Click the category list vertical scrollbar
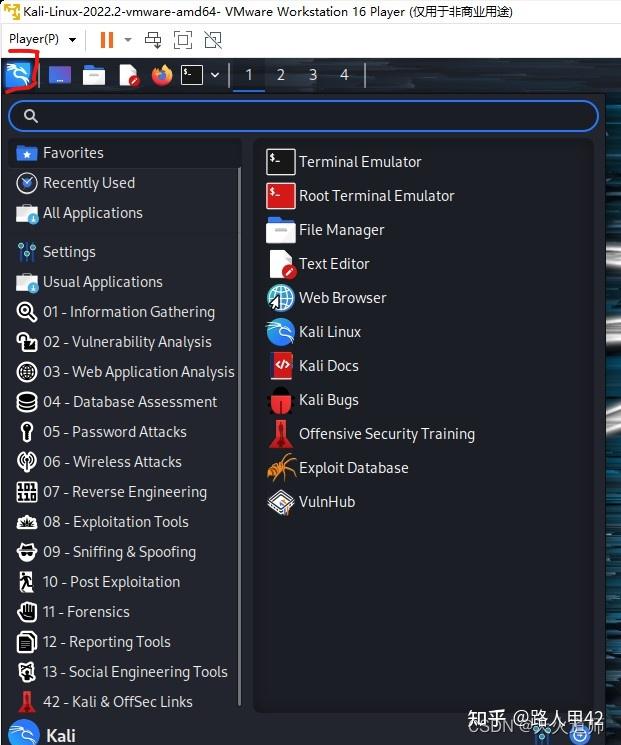The image size is (621, 745). pyautogui.click(x=239, y=436)
